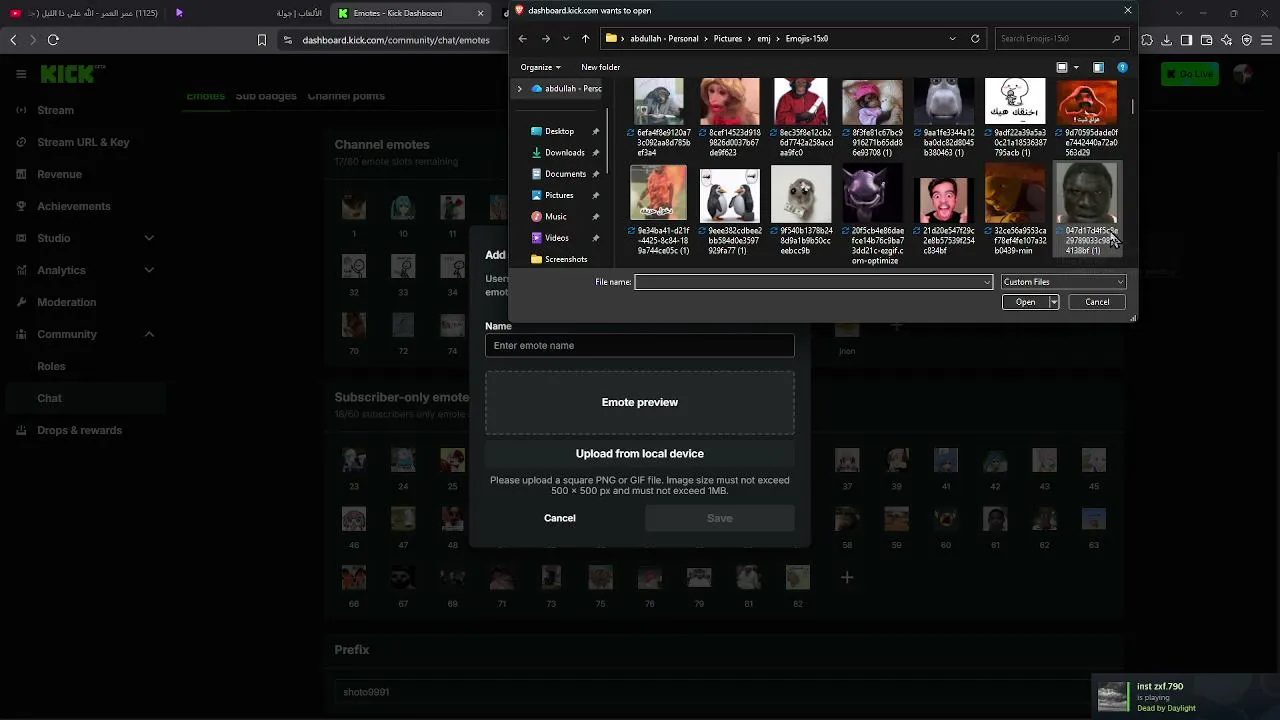Go up one folder level in file dialog
Viewport: 1280px width, 720px height.
click(586, 39)
